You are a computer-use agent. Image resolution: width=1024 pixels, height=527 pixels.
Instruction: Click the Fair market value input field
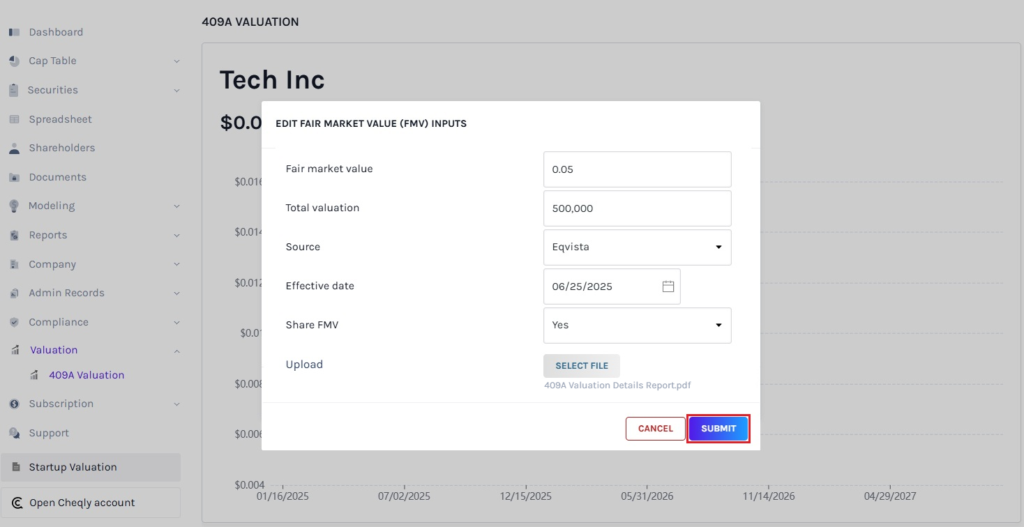coord(637,169)
